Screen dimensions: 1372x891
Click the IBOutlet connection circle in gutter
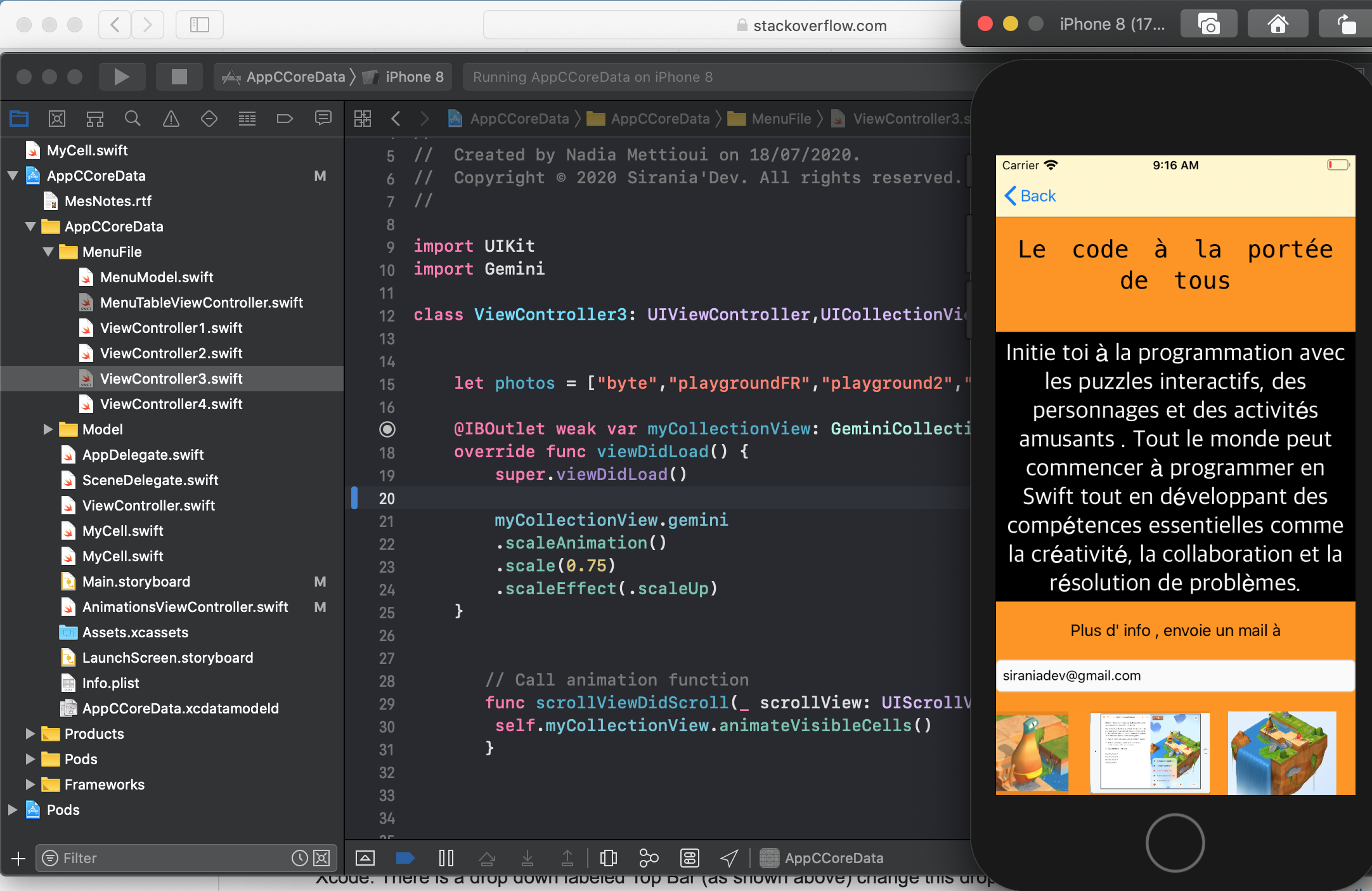click(x=387, y=429)
